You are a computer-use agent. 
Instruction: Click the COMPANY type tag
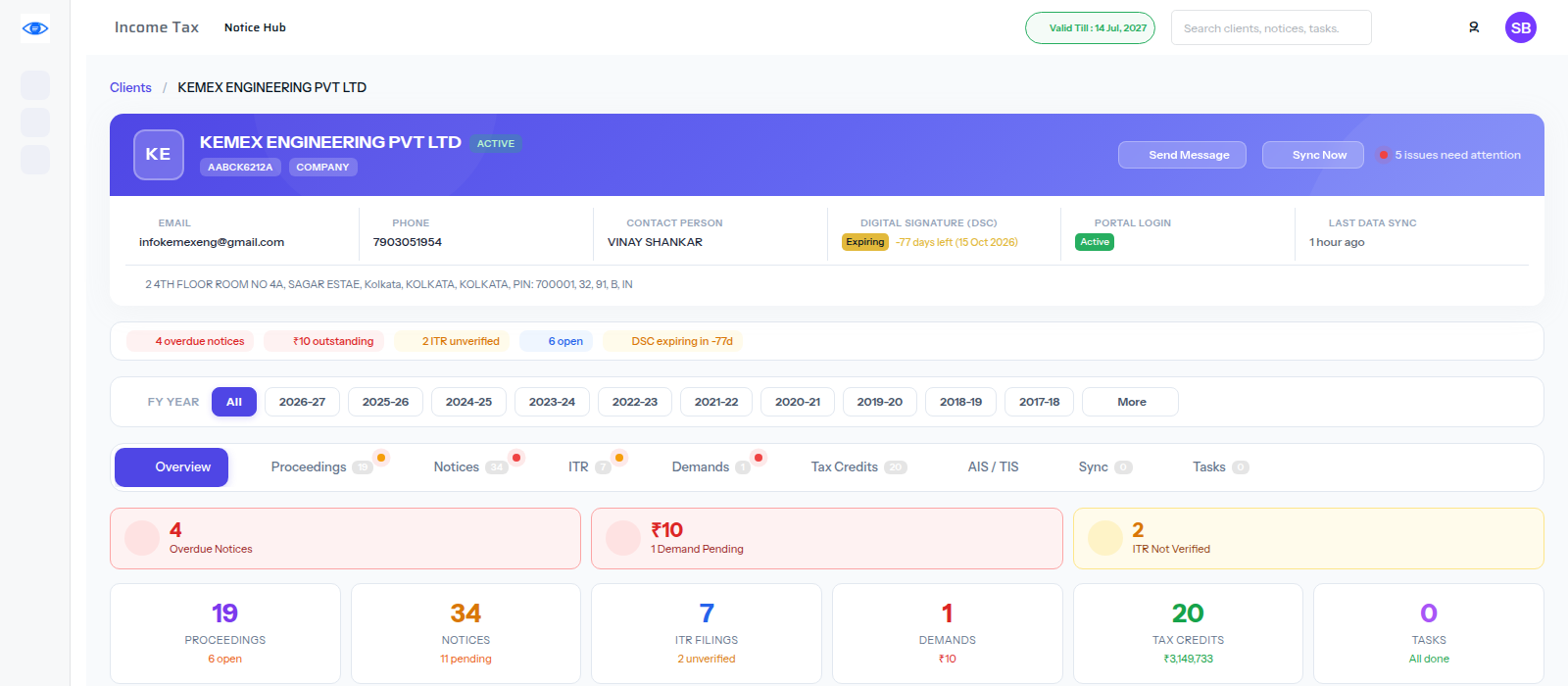point(322,167)
